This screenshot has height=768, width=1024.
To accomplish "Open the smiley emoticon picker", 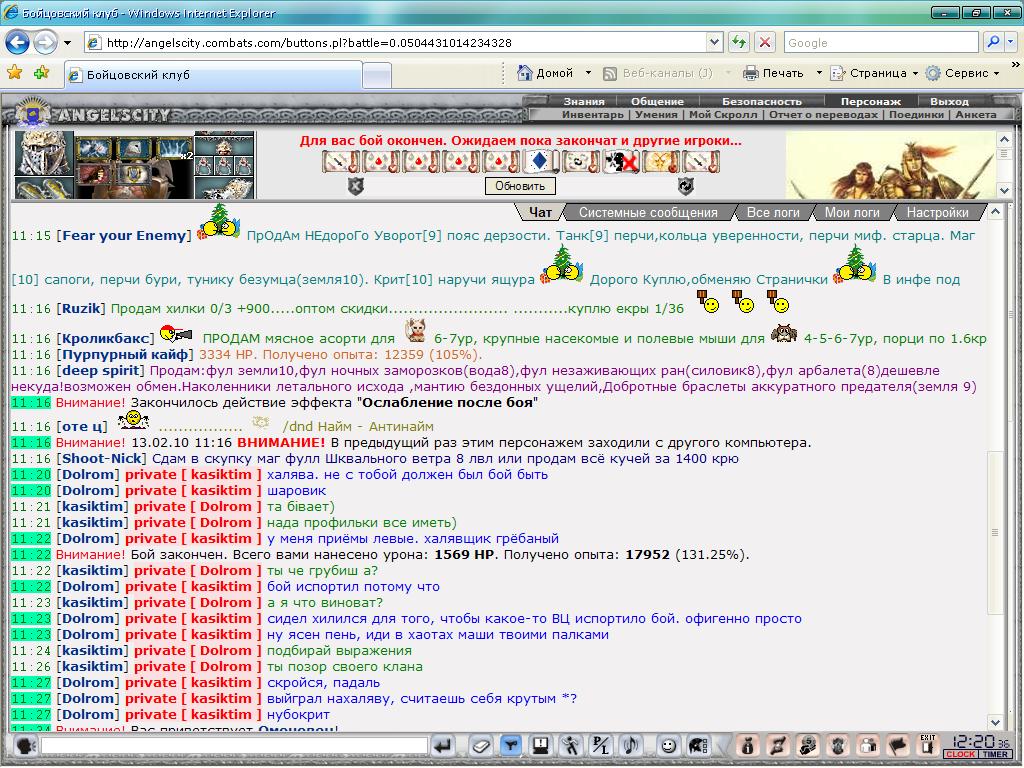I will [x=667, y=745].
